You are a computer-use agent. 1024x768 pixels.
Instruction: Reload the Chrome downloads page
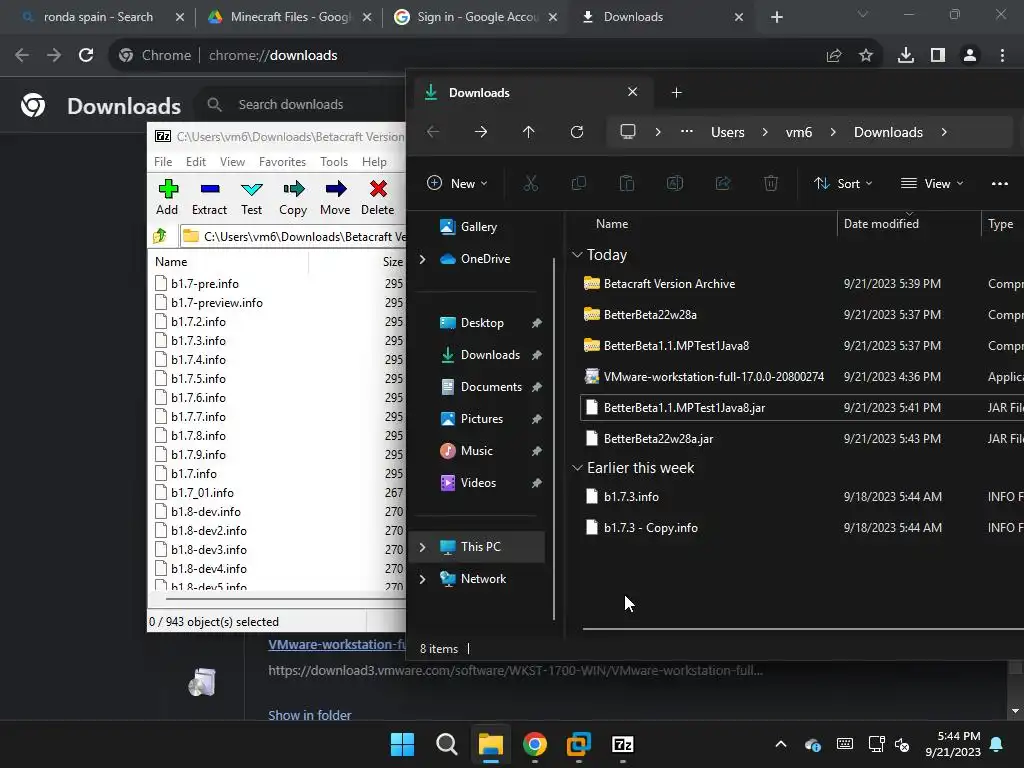pyautogui.click(x=86, y=56)
